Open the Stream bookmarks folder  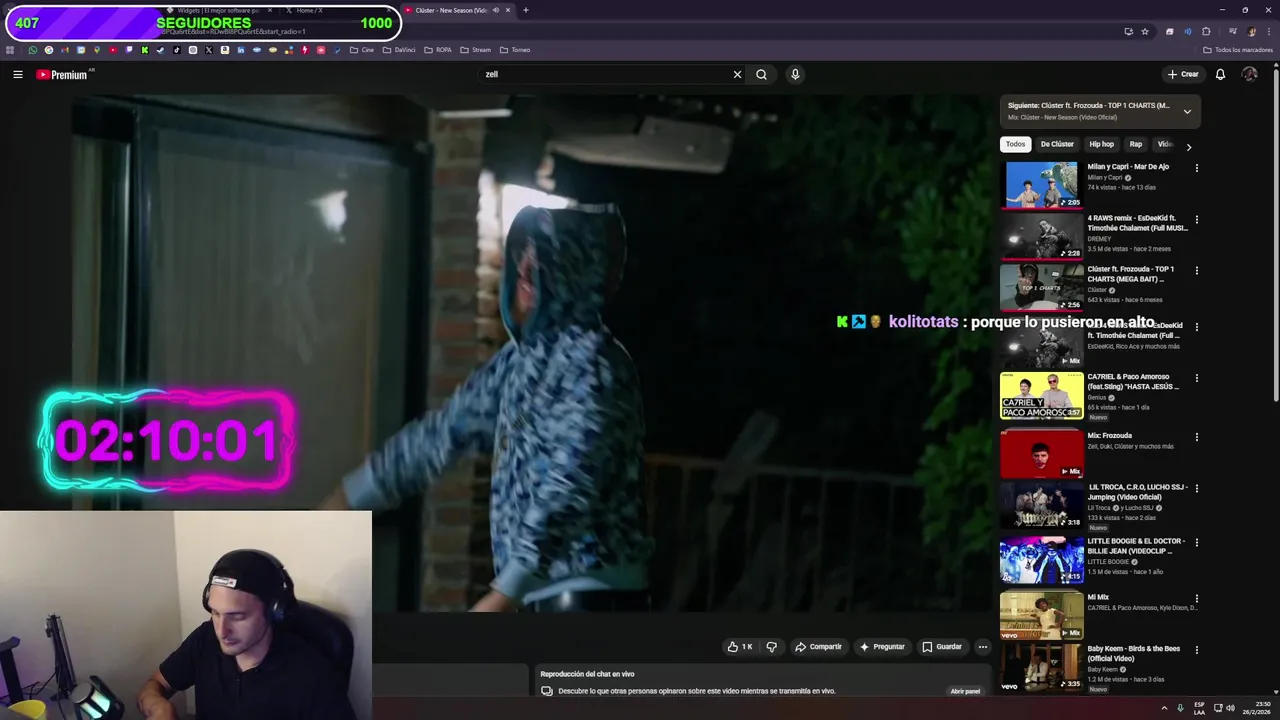(x=475, y=50)
